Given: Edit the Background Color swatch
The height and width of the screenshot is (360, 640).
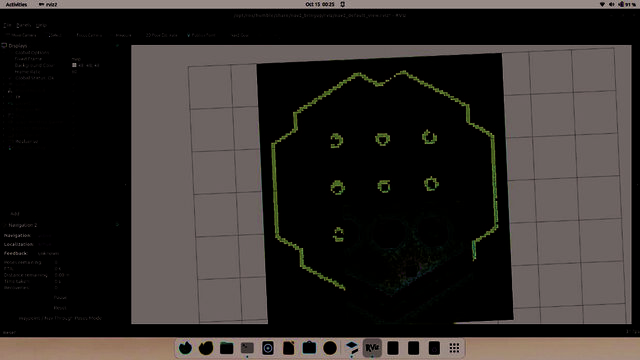Looking at the screenshot, I should (74, 65).
